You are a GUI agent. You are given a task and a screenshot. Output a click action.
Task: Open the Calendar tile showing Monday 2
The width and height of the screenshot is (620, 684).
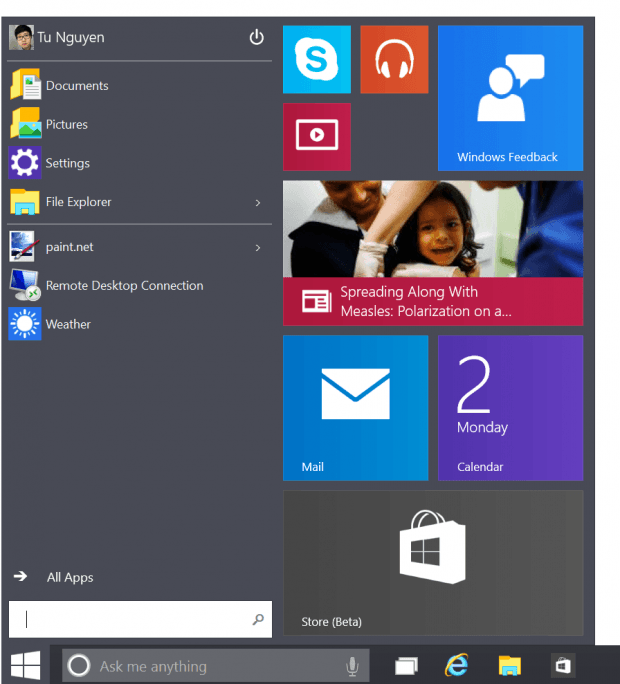tap(510, 408)
